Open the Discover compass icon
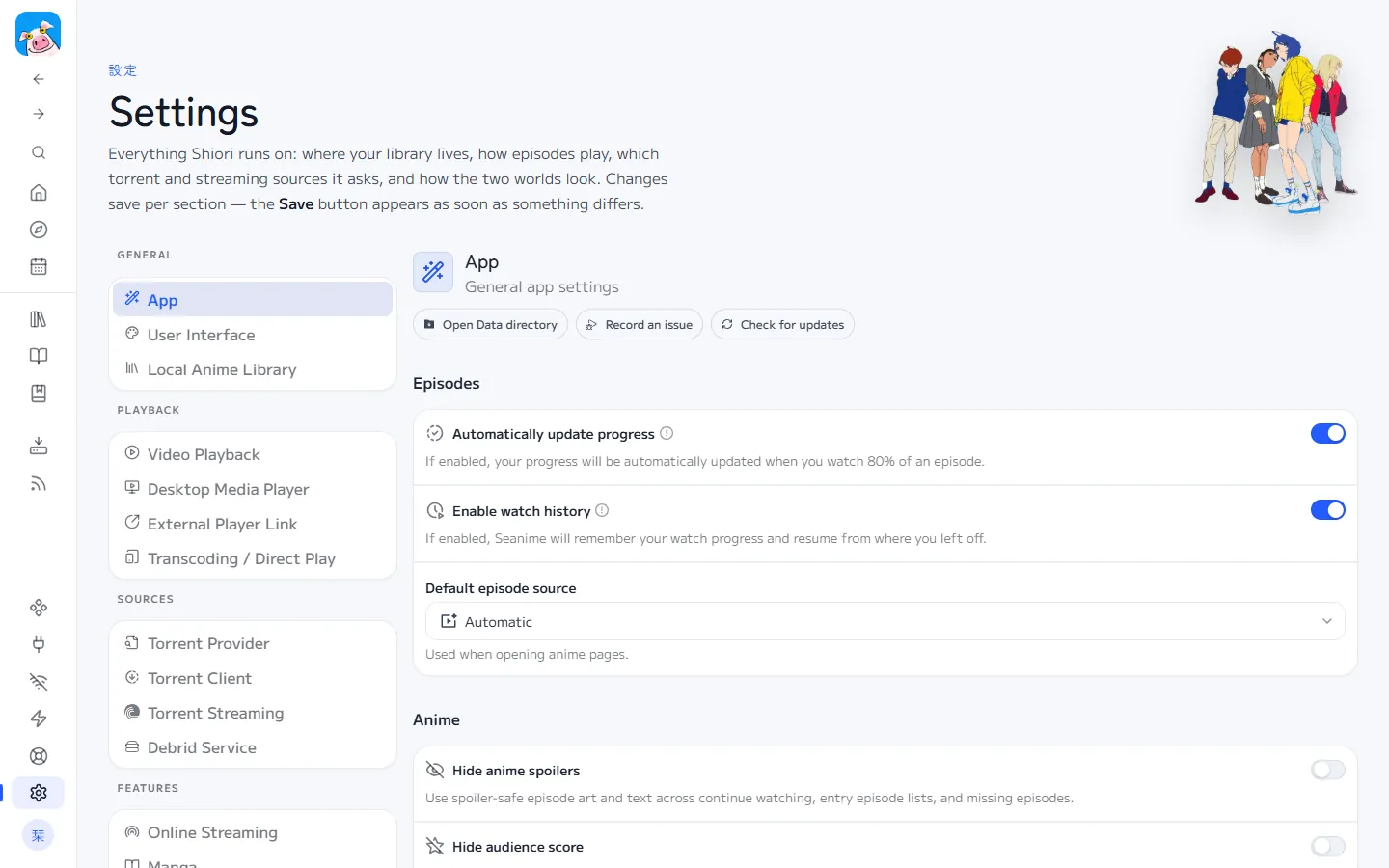Screen dimensions: 1389x868 [x=39, y=230]
